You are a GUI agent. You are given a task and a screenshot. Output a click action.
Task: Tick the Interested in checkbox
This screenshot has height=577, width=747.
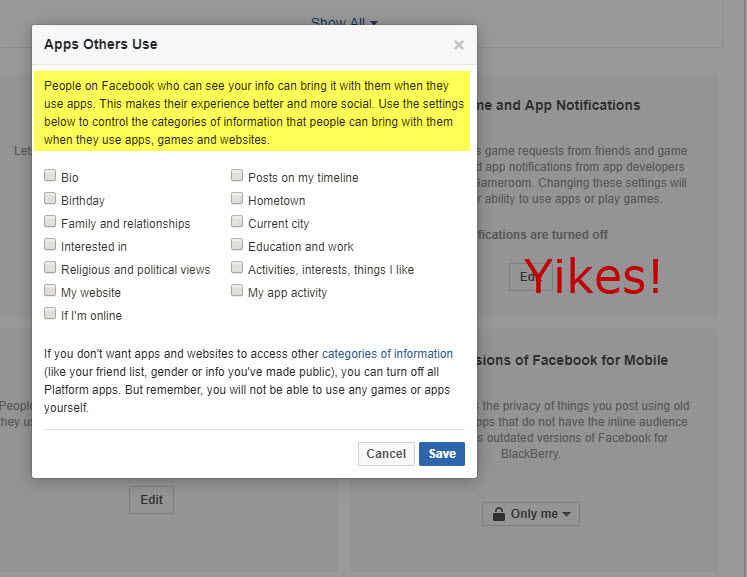click(50, 244)
